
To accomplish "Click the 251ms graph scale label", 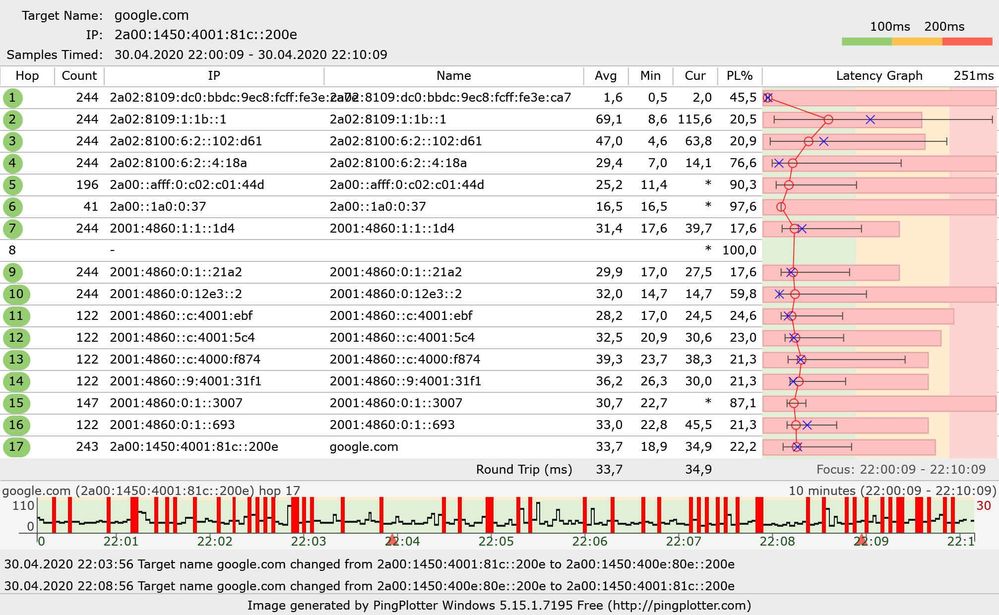I will click(x=974, y=76).
